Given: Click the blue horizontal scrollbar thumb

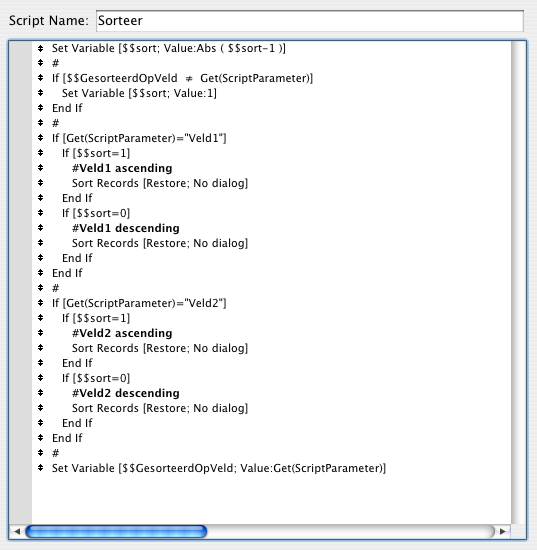Looking at the screenshot, I should click(116, 531).
